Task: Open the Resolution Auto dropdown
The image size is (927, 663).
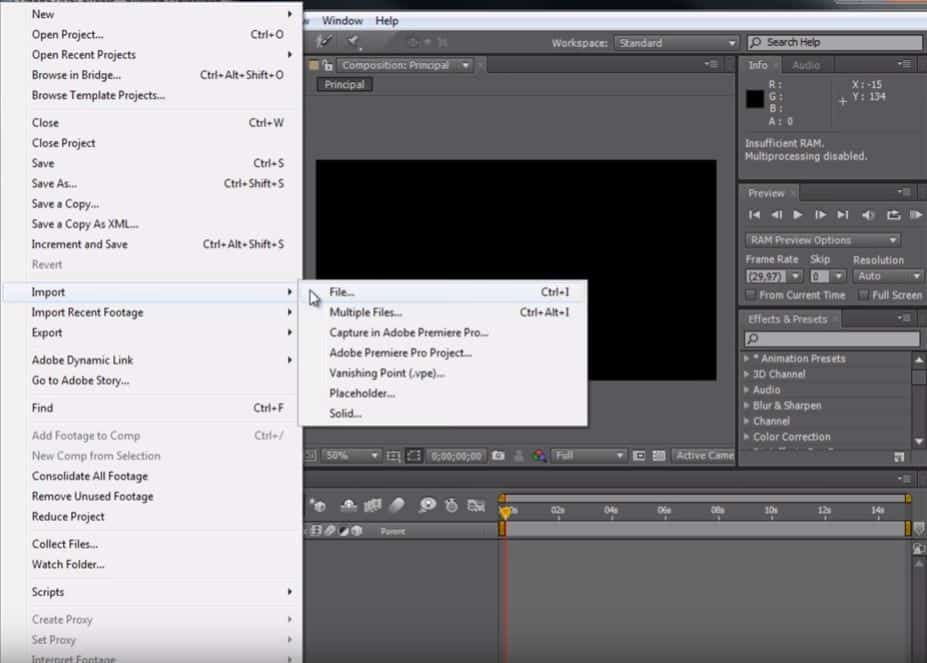Action: tap(888, 276)
